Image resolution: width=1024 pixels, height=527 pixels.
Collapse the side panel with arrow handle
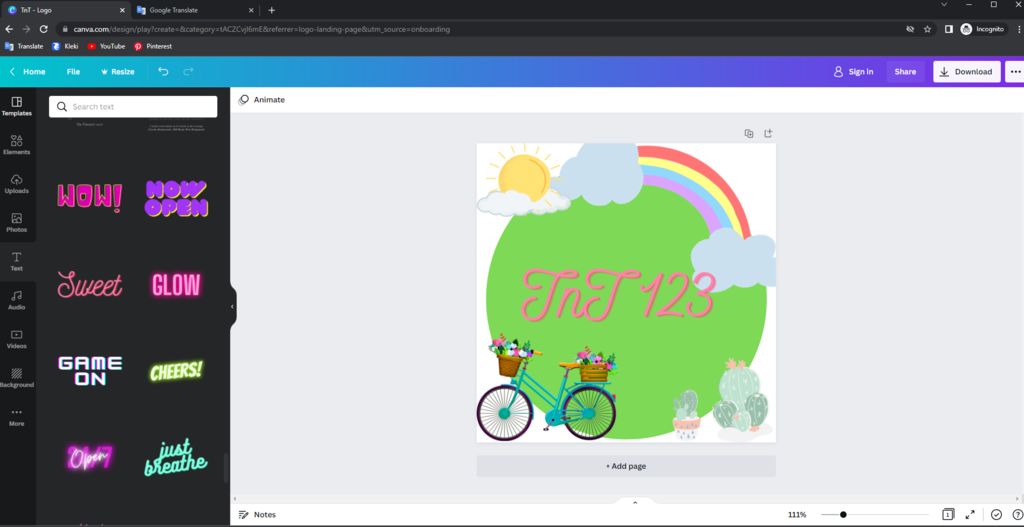tap(232, 306)
